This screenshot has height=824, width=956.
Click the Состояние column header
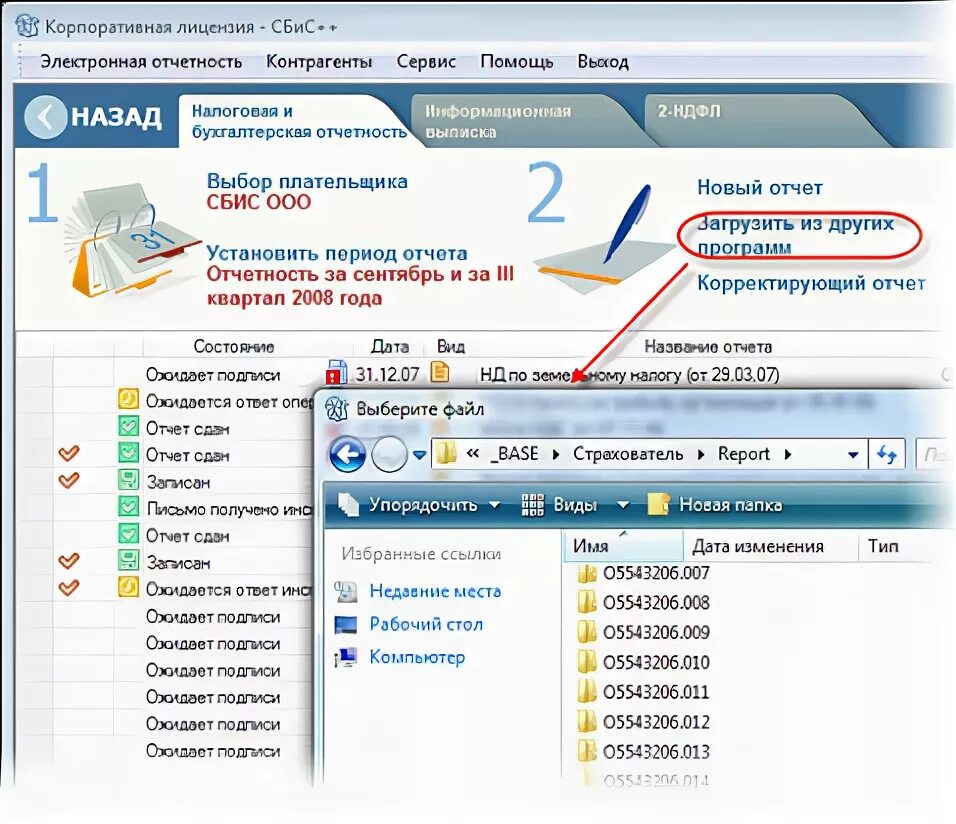click(x=234, y=346)
